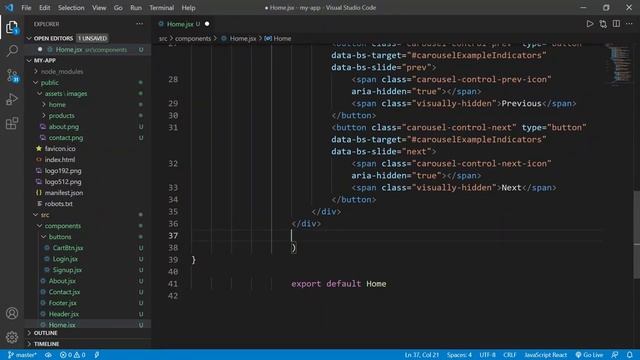Open Footer.jsx file
Viewport: 640px width, 360px height.
62,303
